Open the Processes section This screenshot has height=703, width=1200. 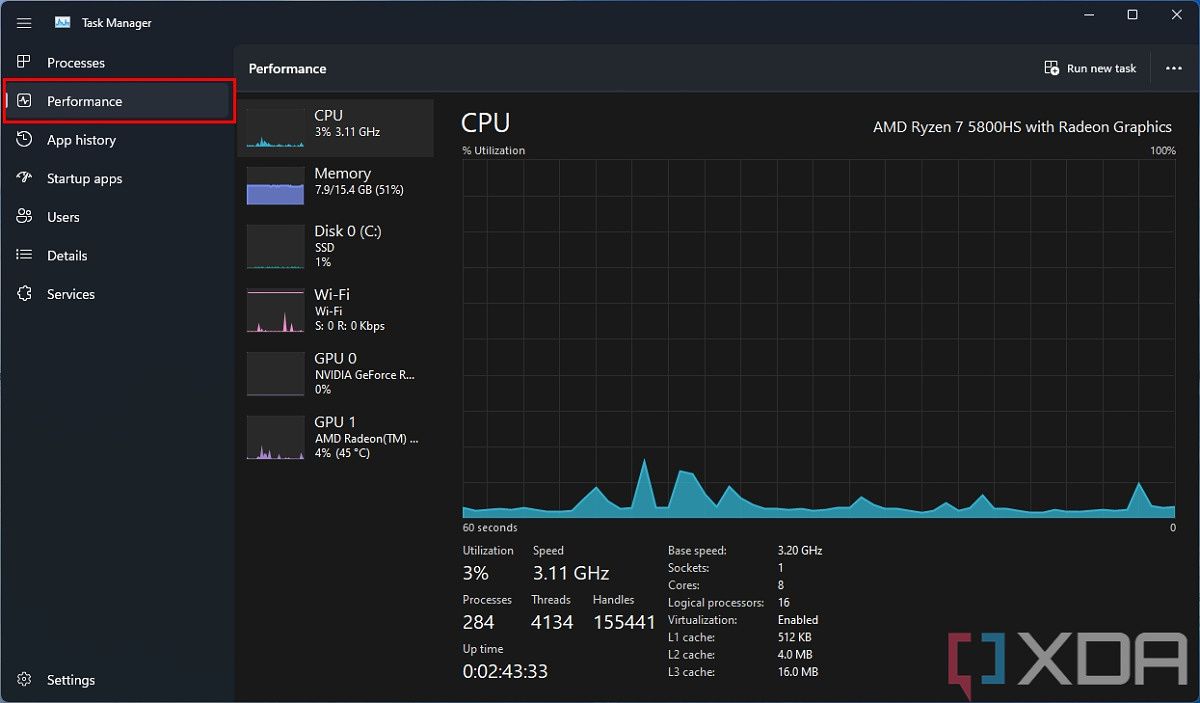click(76, 62)
